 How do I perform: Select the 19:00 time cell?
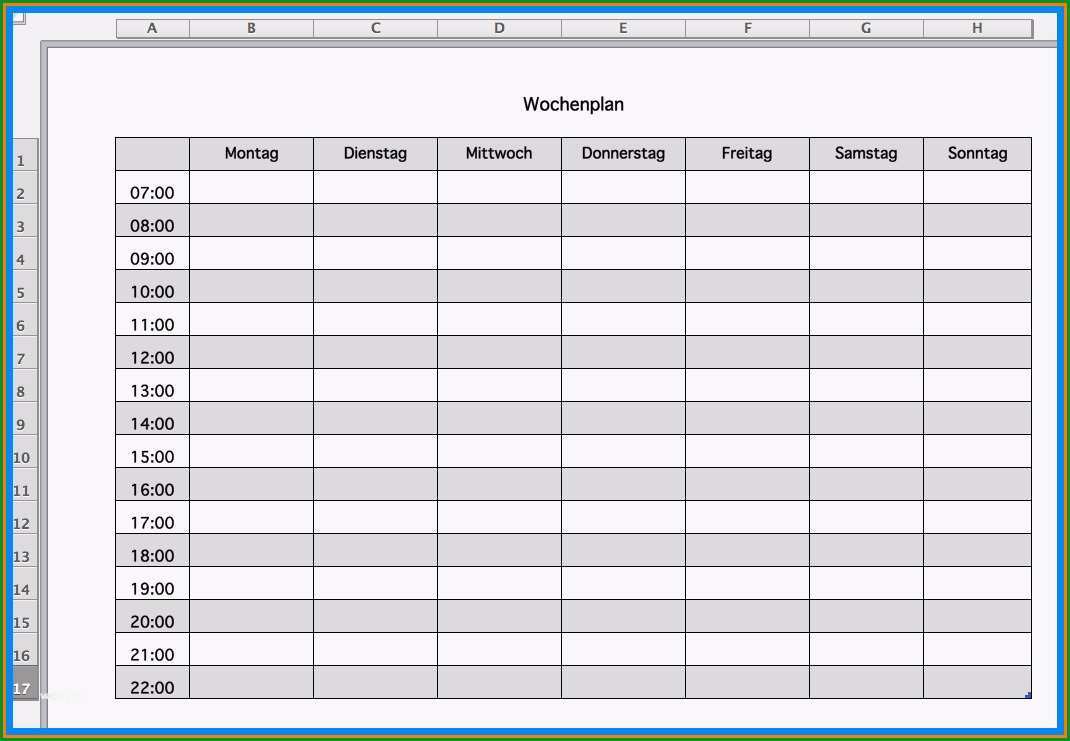(152, 583)
